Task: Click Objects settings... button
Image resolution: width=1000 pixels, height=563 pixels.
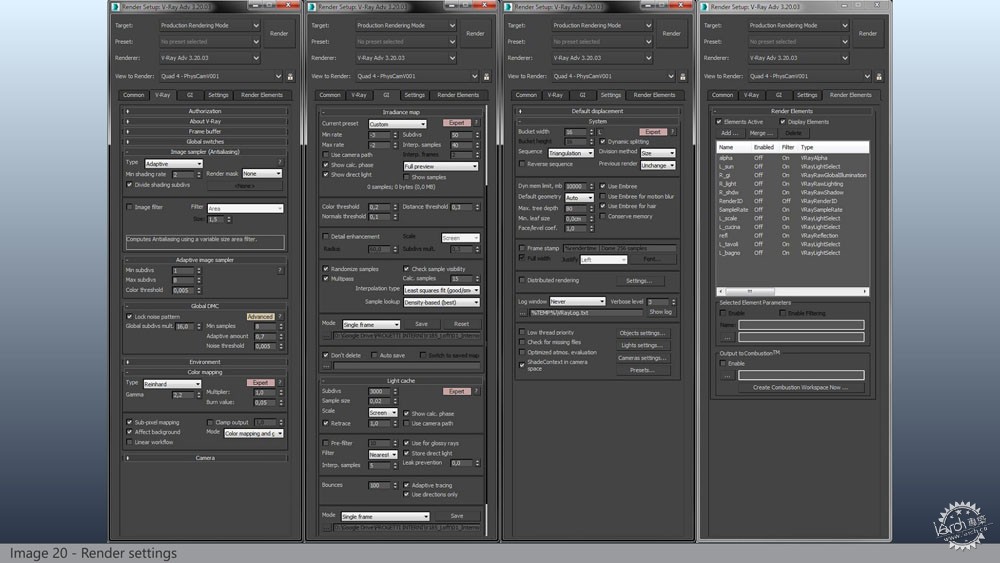Action: click(642, 333)
